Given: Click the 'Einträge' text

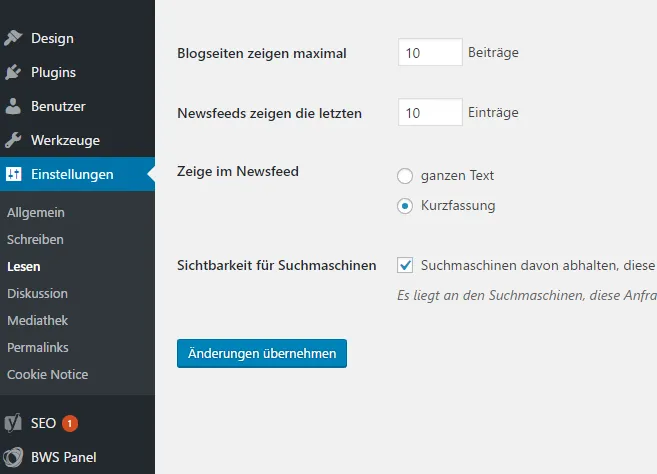Looking at the screenshot, I should pyautogui.click(x=493, y=113).
